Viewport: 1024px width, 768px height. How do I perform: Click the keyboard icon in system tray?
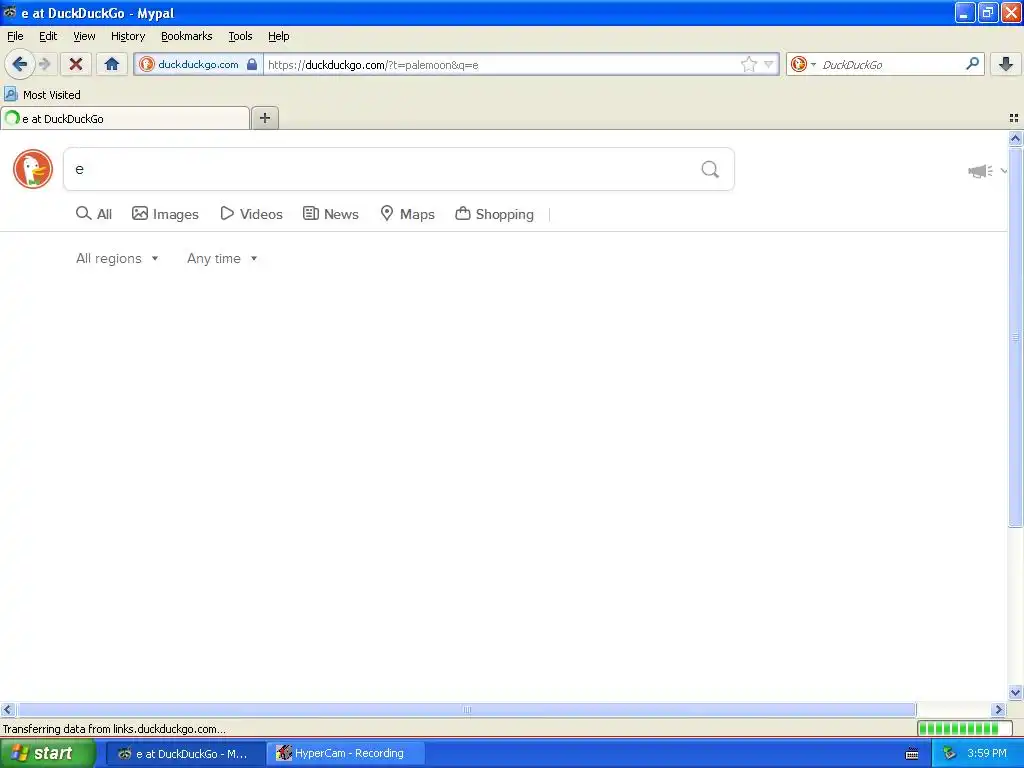point(912,754)
